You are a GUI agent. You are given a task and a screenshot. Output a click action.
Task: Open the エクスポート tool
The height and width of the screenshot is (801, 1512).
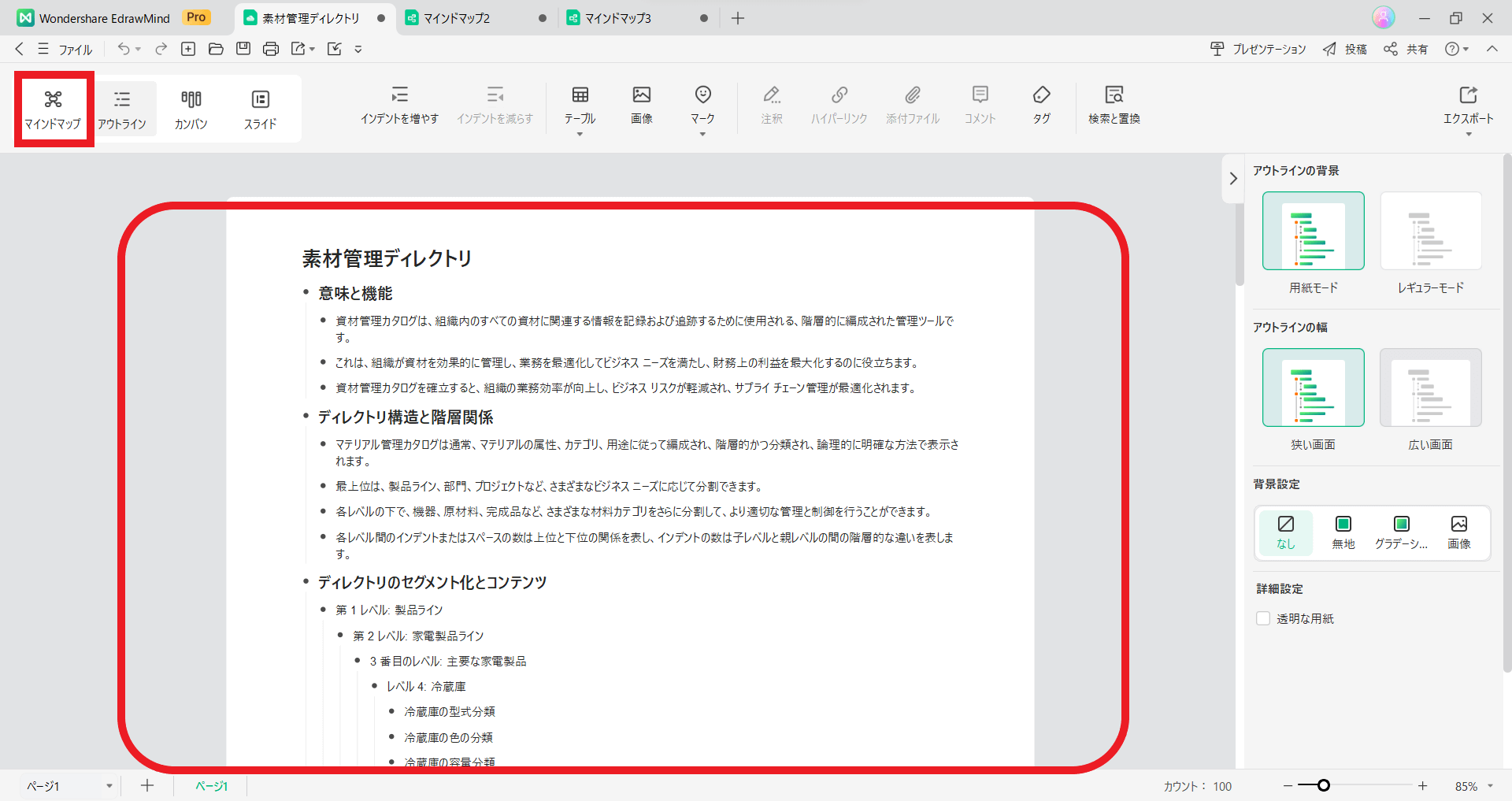tap(1468, 106)
